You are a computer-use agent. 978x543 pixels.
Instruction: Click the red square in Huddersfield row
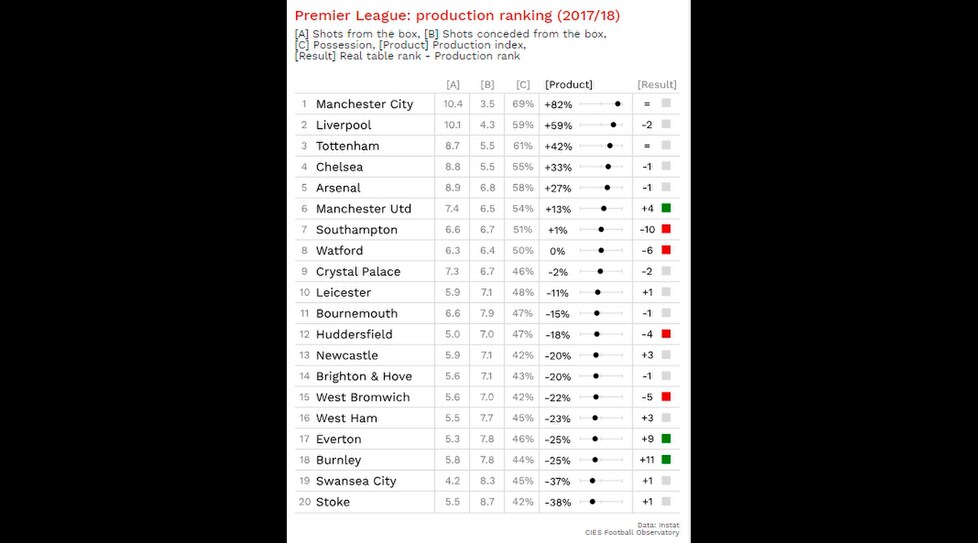coord(666,334)
